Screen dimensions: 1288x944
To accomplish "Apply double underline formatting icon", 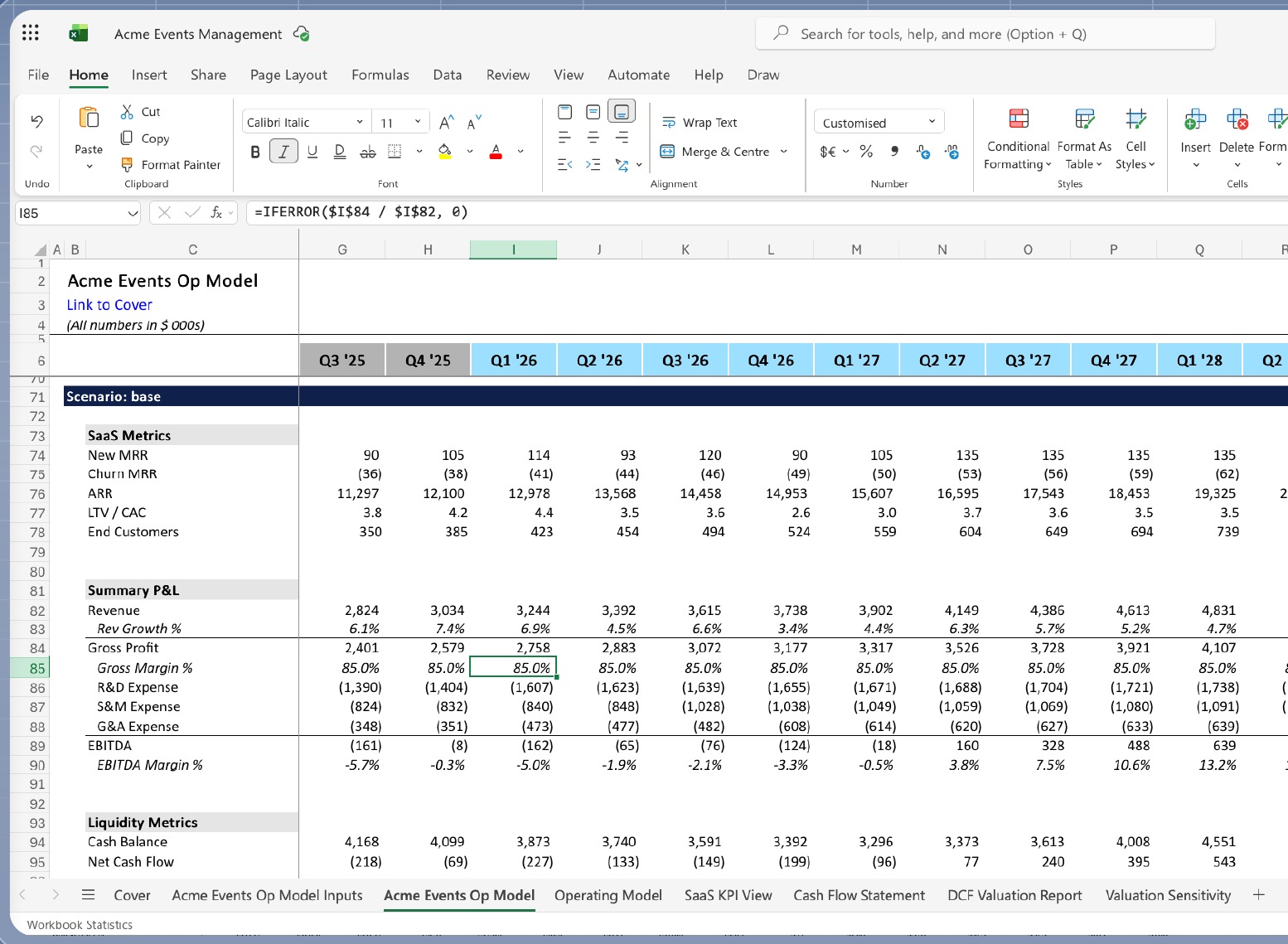I will [x=340, y=152].
